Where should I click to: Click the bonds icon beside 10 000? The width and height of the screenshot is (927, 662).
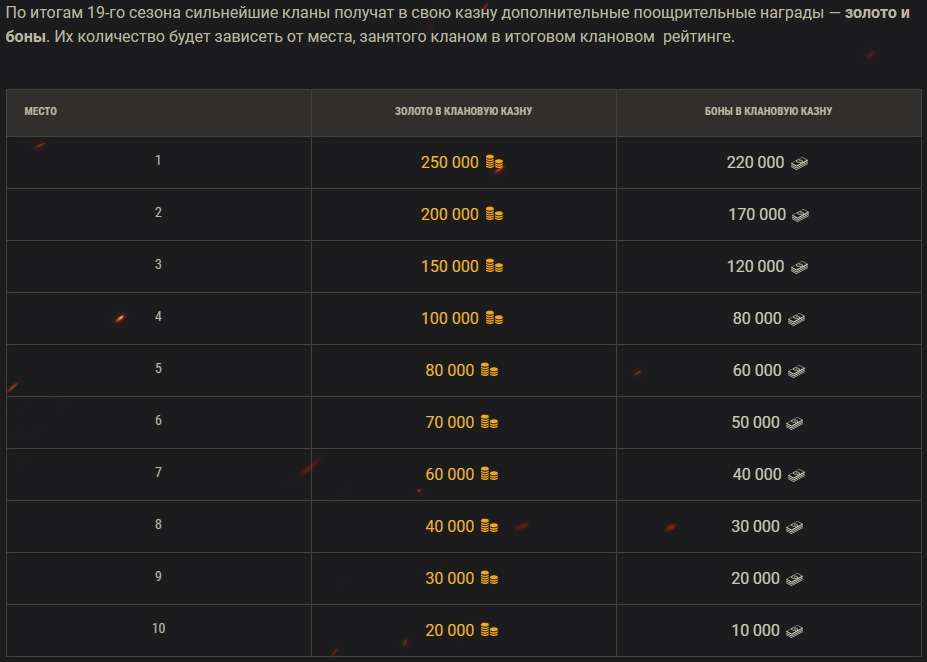click(795, 631)
